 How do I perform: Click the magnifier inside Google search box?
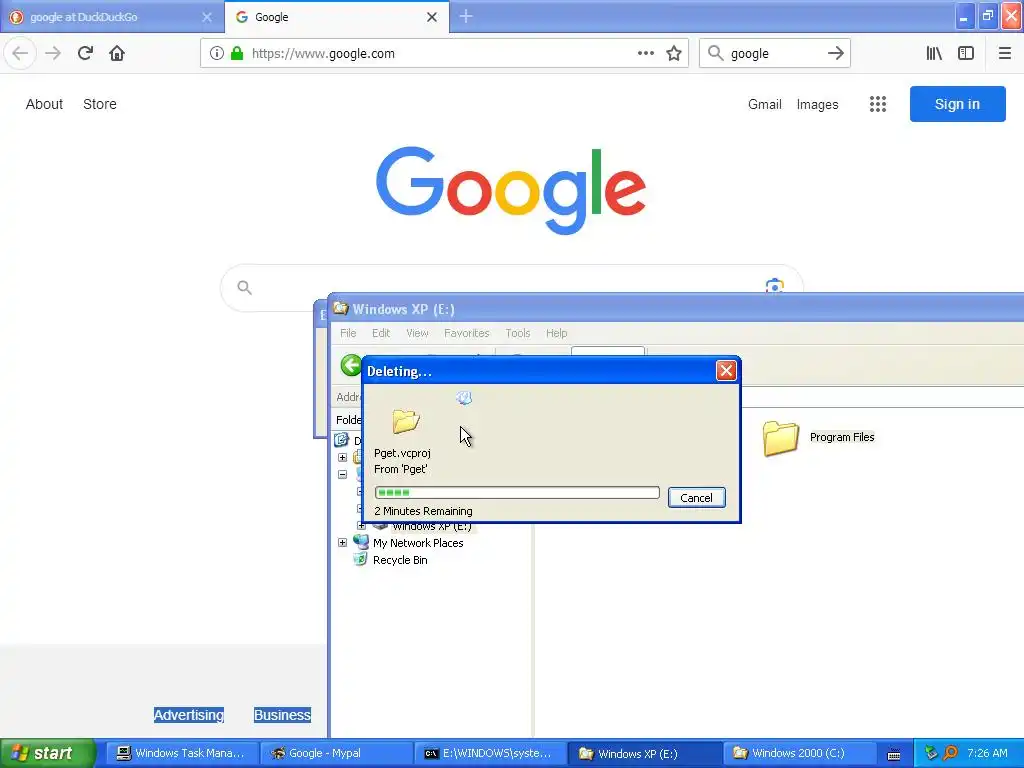pos(244,287)
